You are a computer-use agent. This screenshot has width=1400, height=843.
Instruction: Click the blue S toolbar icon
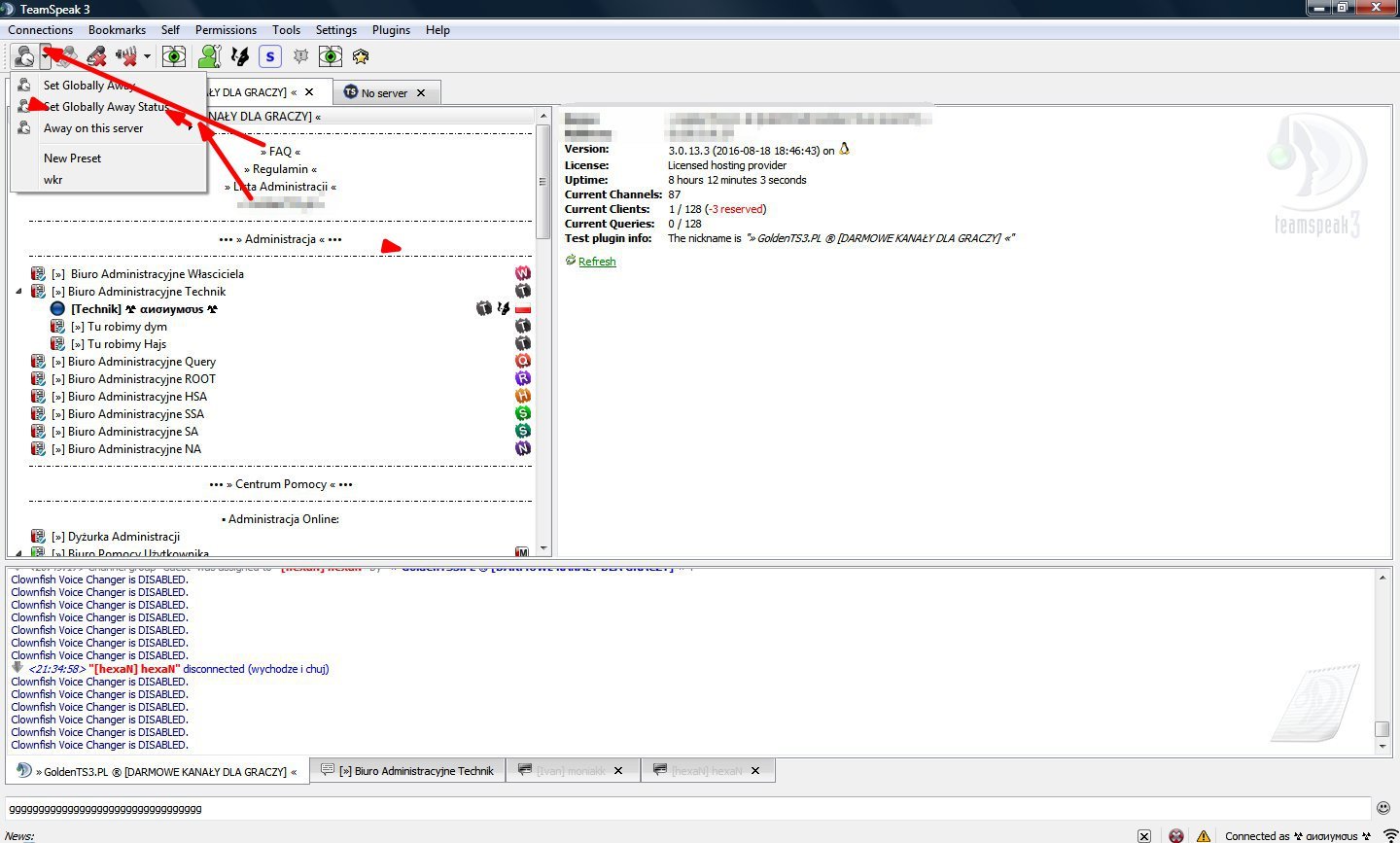270,56
